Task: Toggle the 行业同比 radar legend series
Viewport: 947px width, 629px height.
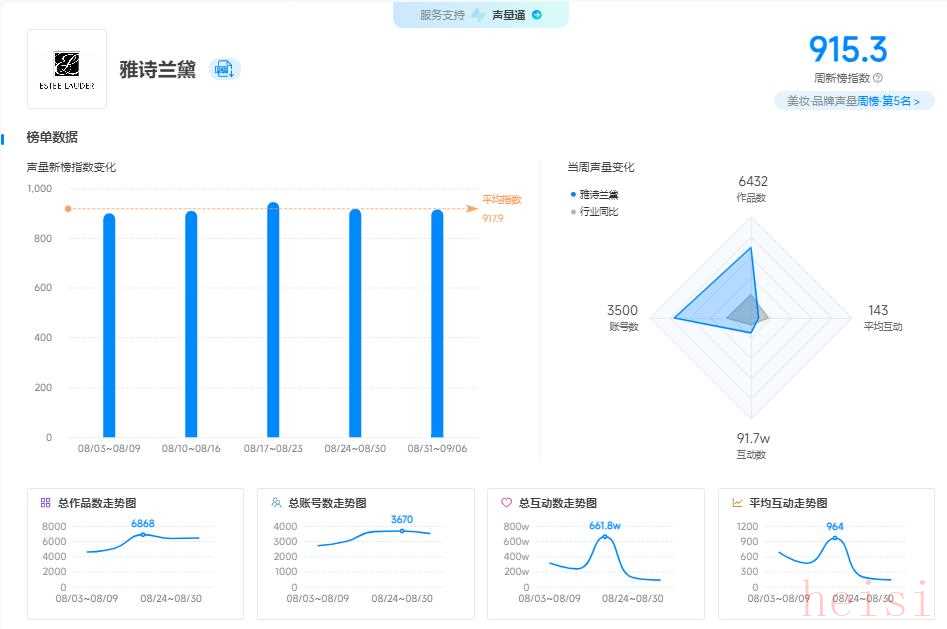Action: tap(594, 211)
